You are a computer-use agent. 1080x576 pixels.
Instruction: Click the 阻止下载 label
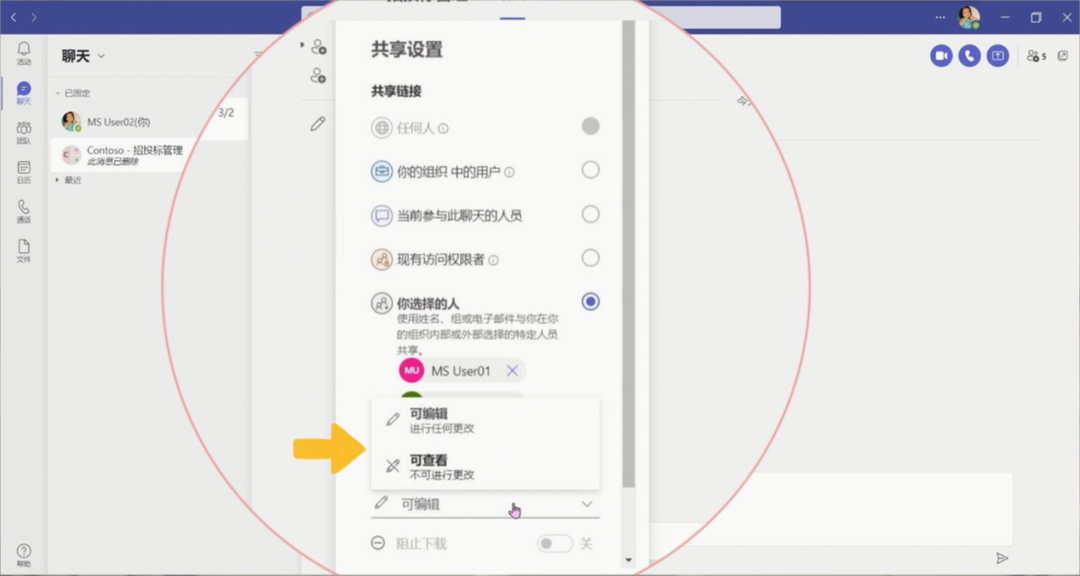[x=422, y=544]
